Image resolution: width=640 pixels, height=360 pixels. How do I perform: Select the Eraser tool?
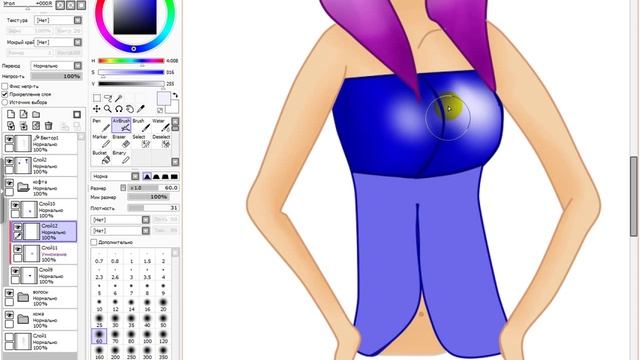[121, 141]
